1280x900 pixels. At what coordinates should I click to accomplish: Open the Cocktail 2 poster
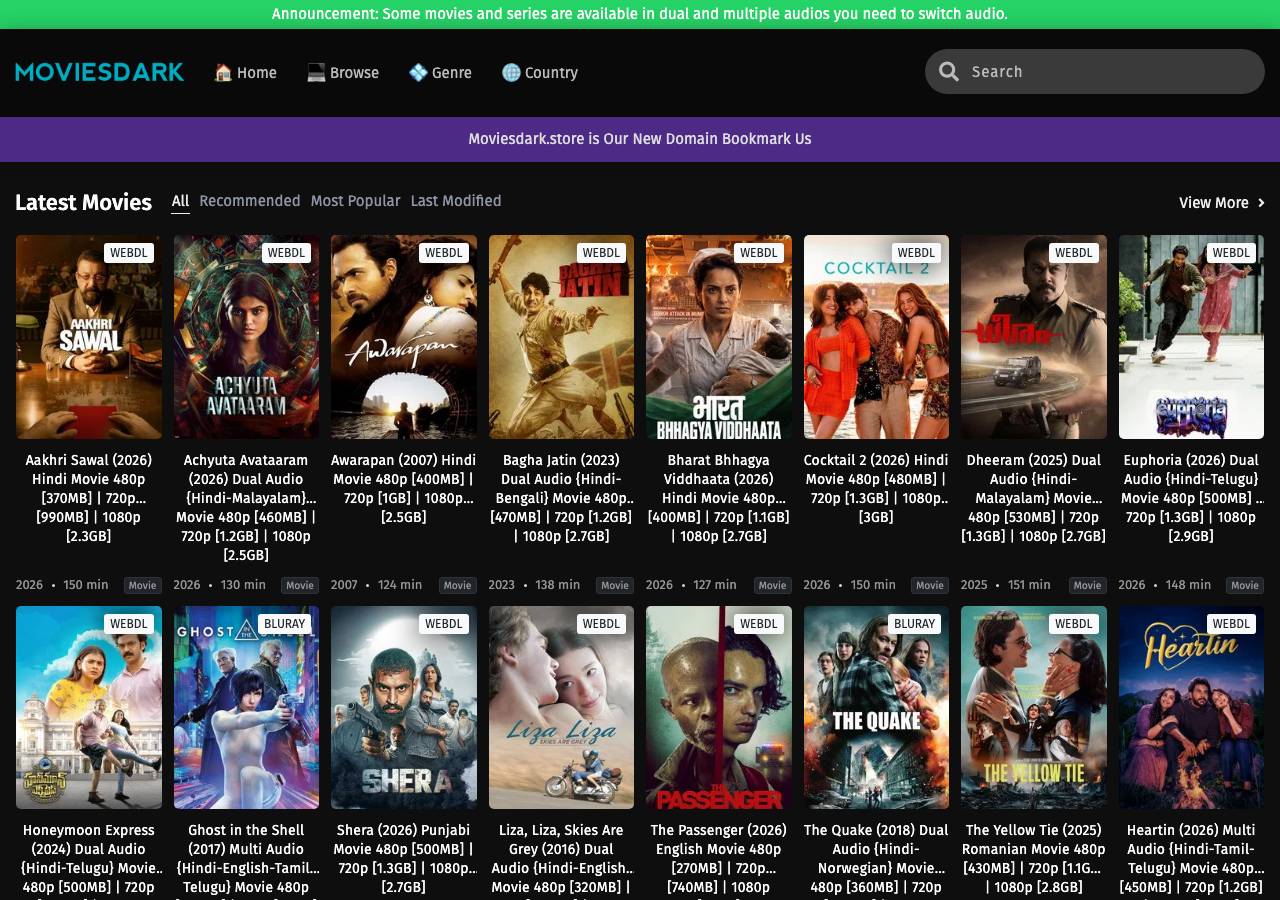pos(876,337)
